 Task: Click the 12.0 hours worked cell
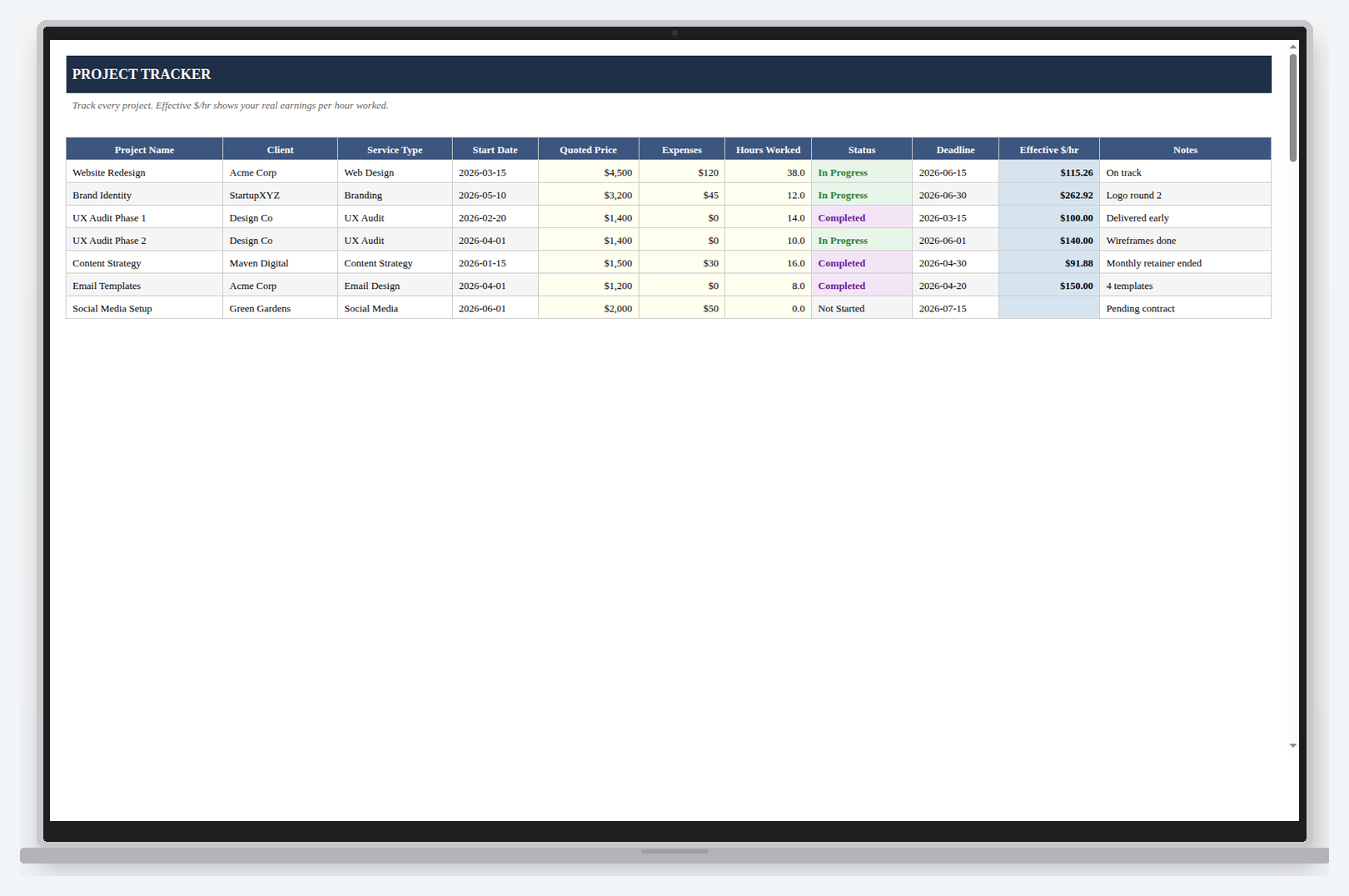(x=768, y=195)
